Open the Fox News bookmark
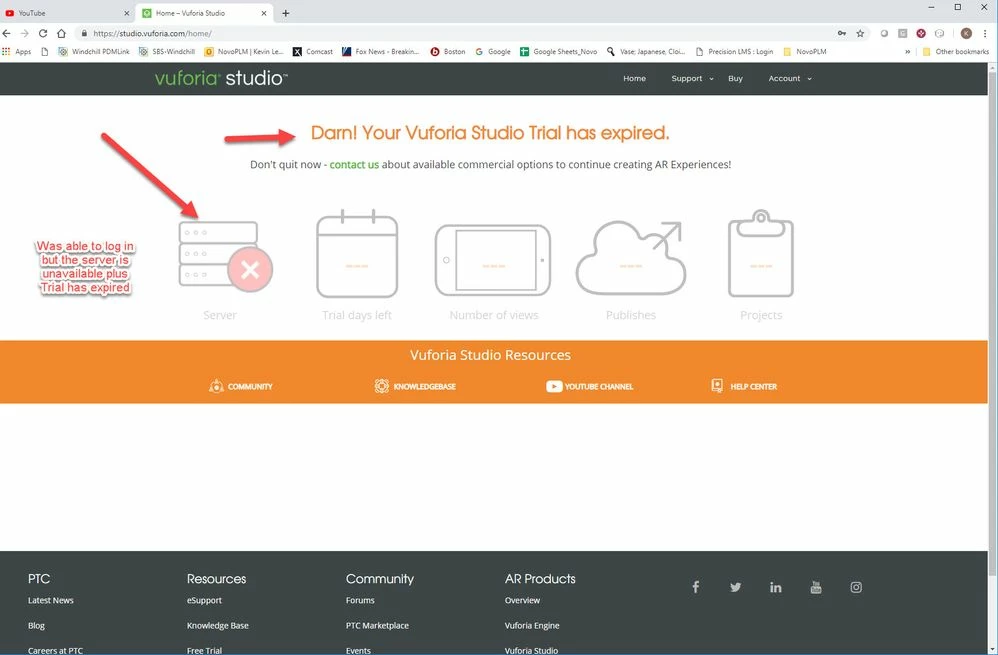This screenshot has width=998, height=655. [381, 52]
